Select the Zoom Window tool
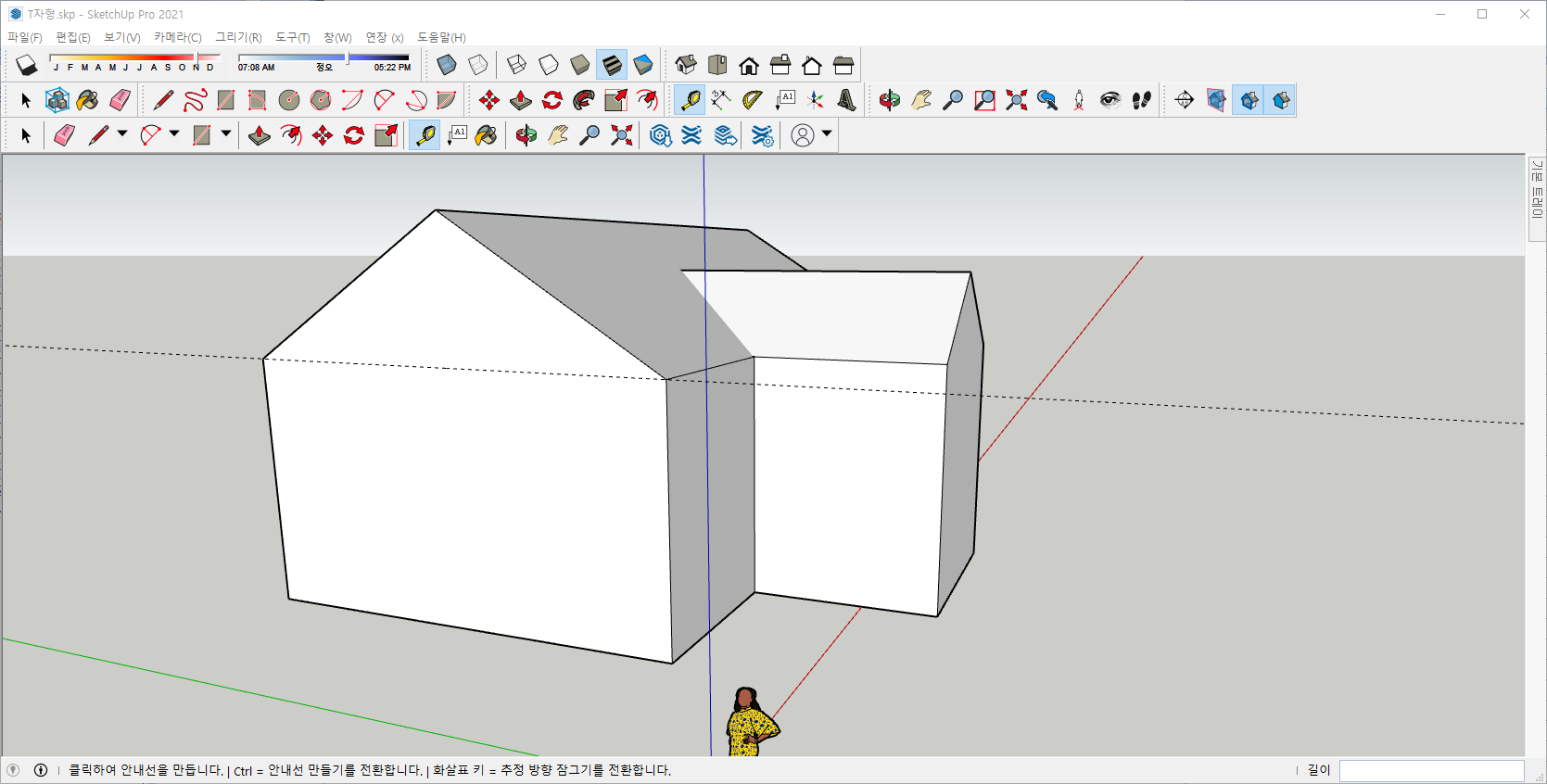The height and width of the screenshot is (784, 1547). [984, 100]
